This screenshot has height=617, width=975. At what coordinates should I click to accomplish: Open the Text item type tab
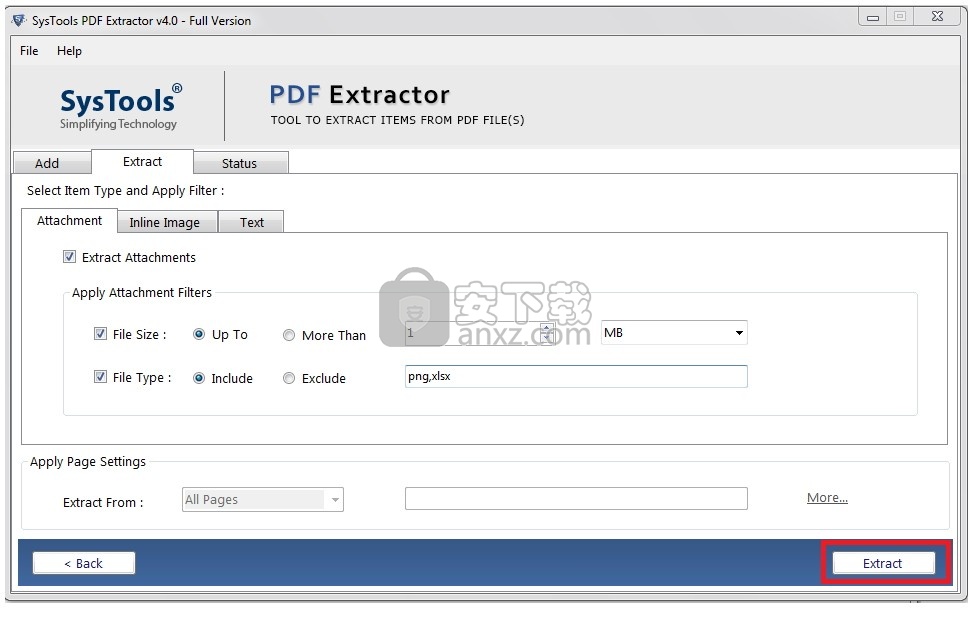(251, 222)
